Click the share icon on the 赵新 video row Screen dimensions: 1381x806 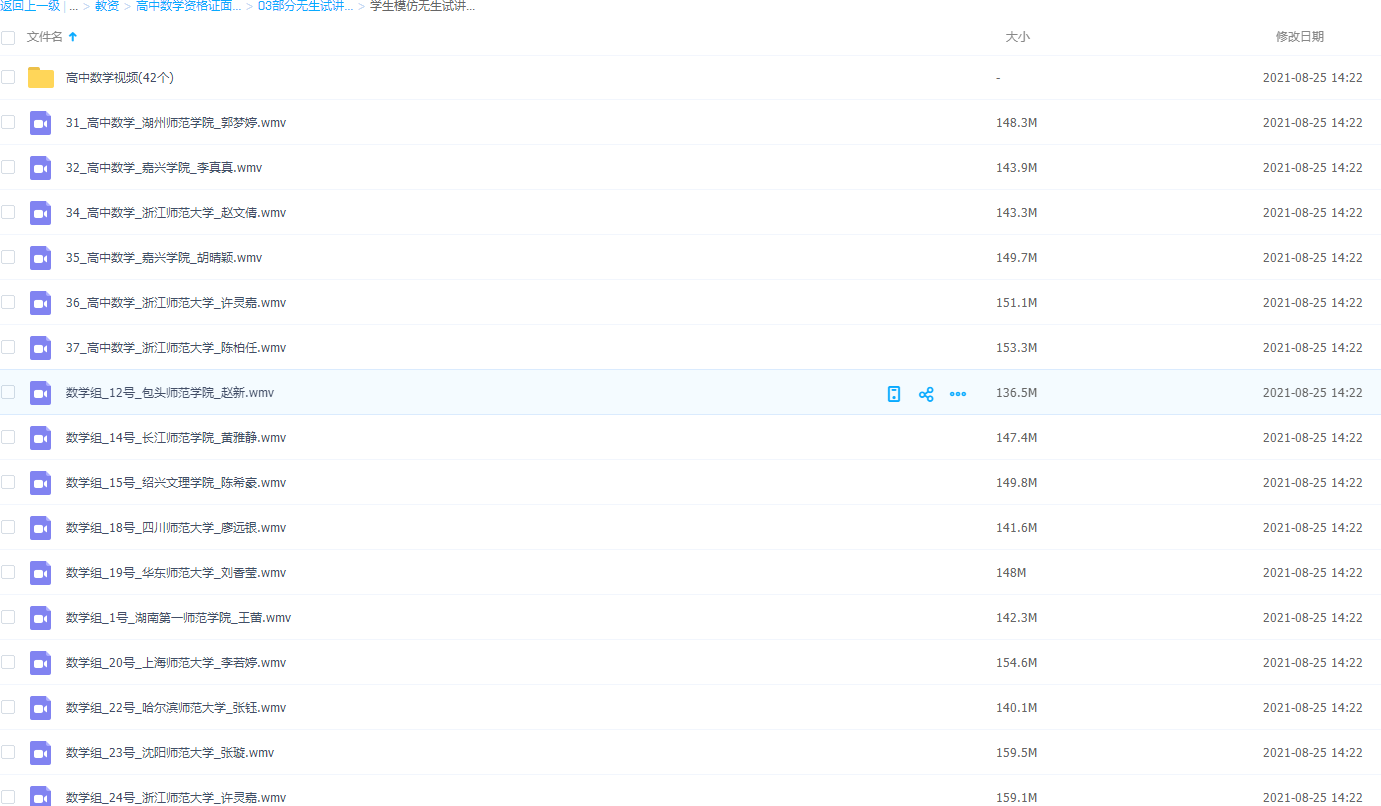tap(926, 394)
